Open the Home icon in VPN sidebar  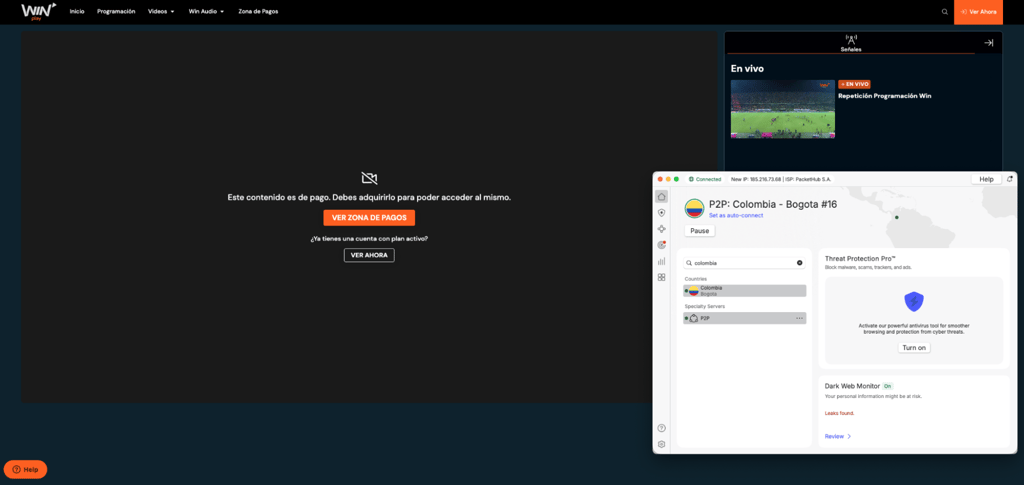coord(662,196)
